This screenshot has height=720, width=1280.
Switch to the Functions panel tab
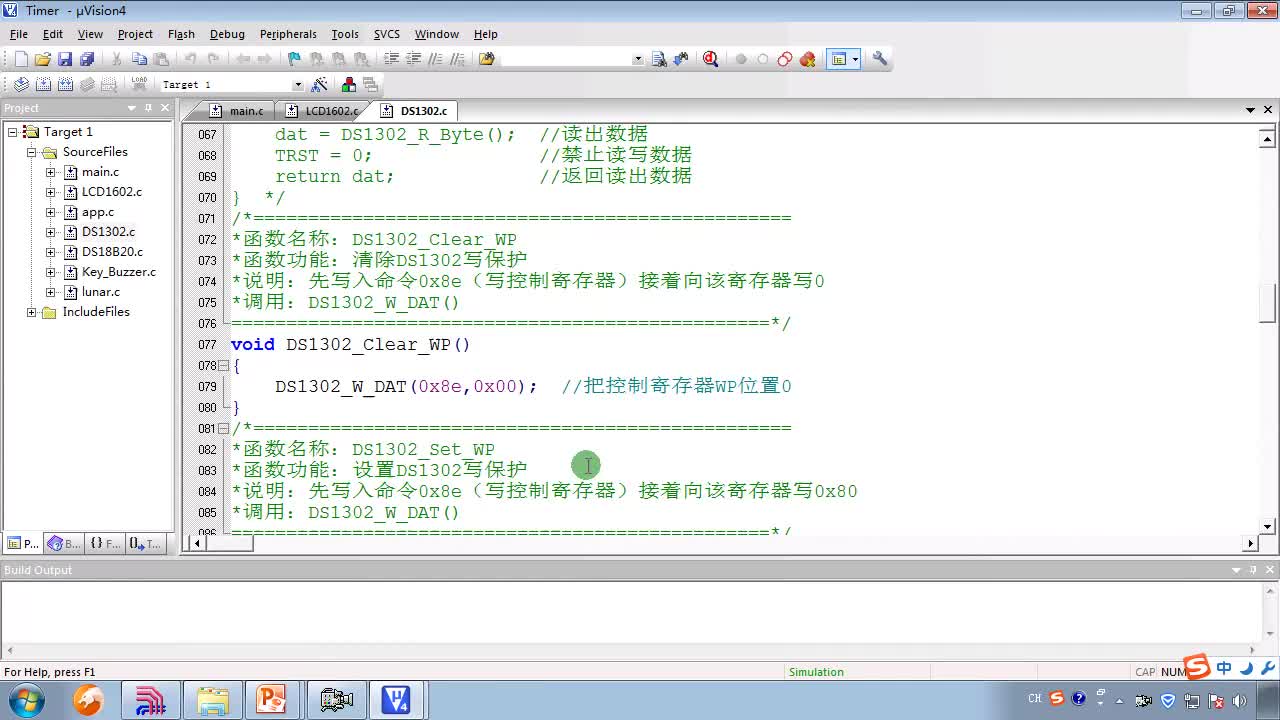pyautogui.click(x=105, y=544)
